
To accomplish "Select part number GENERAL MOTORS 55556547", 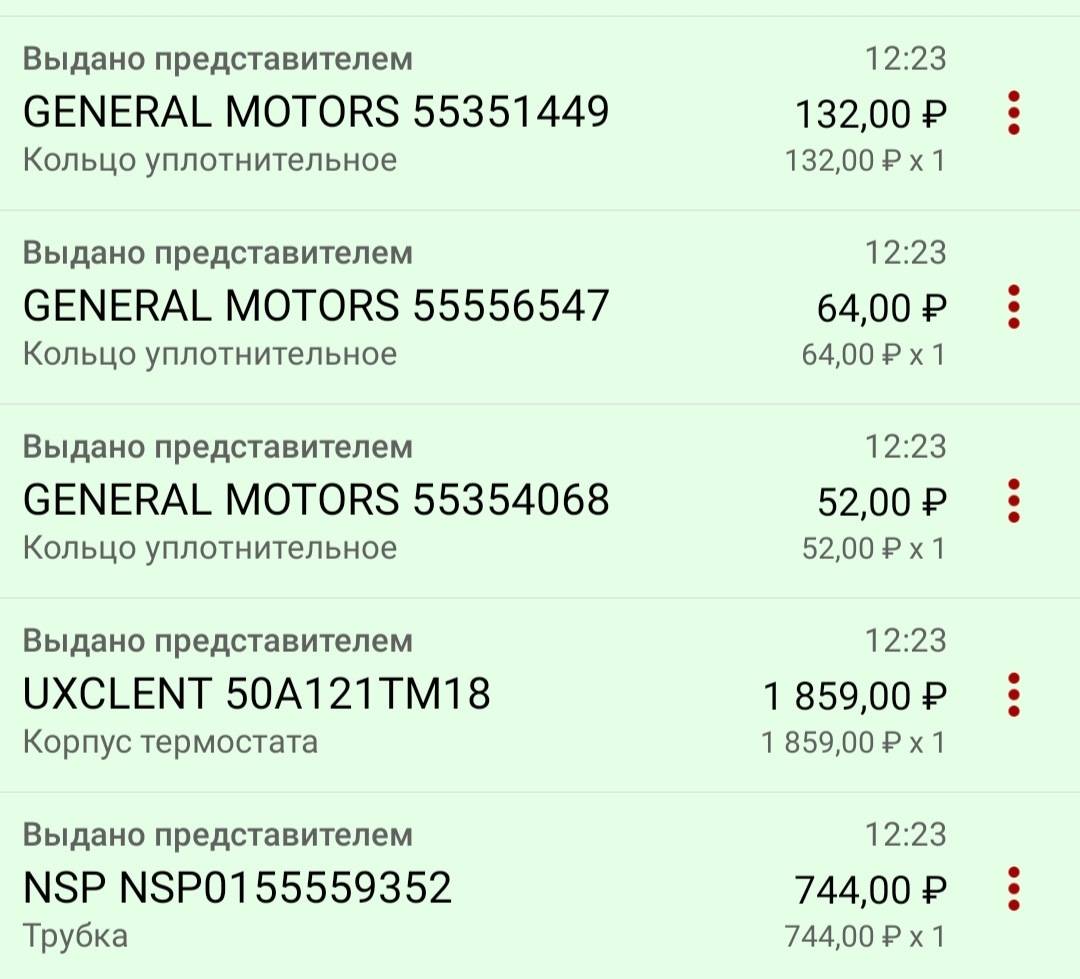I will tap(315, 307).
